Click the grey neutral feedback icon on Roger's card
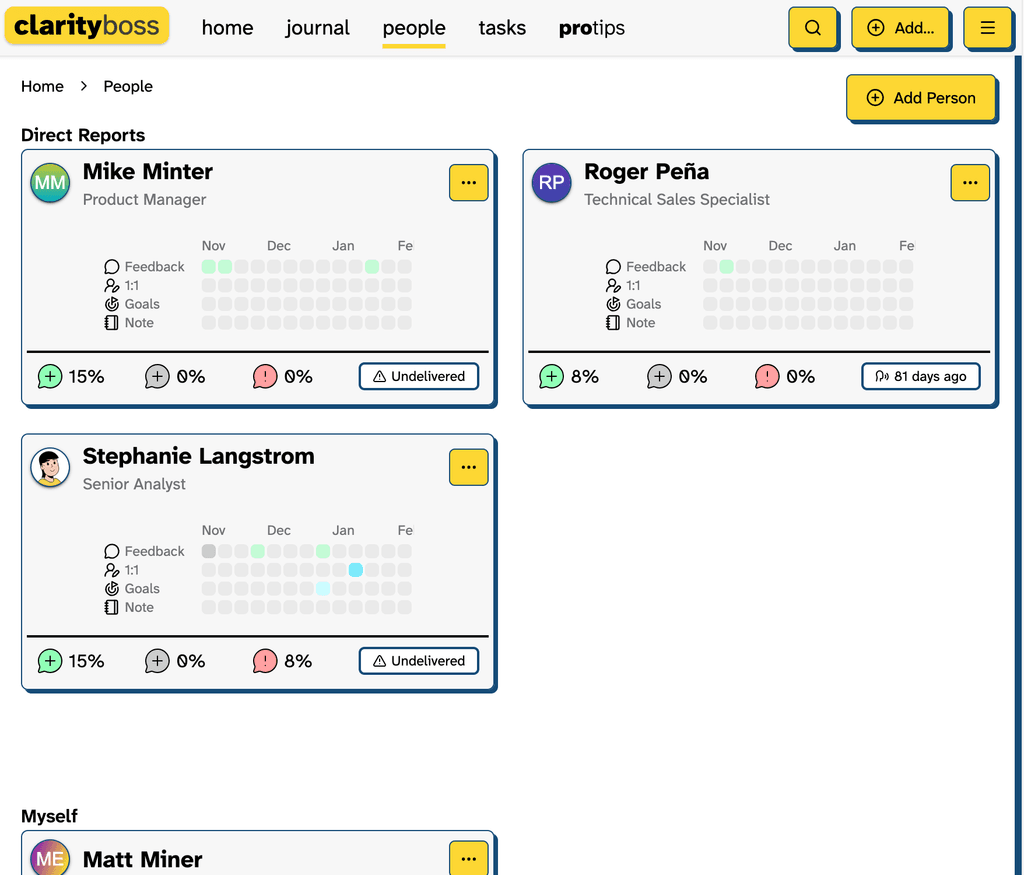 tap(658, 377)
